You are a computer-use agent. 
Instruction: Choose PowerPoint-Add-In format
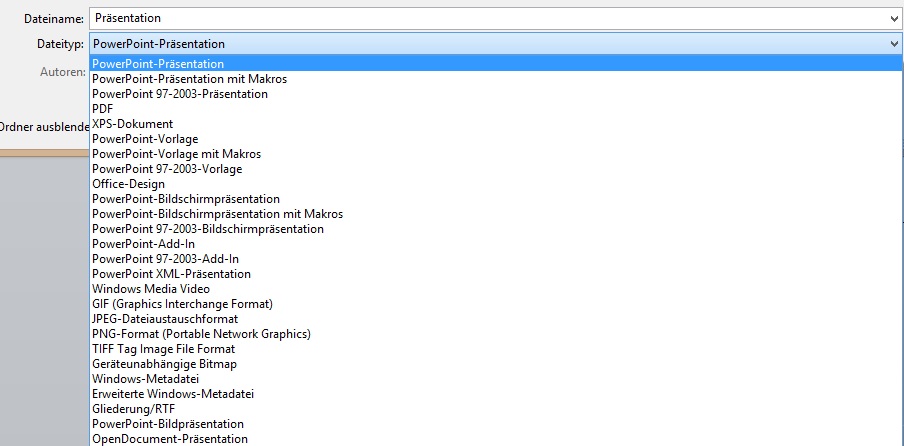(x=496, y=243)
